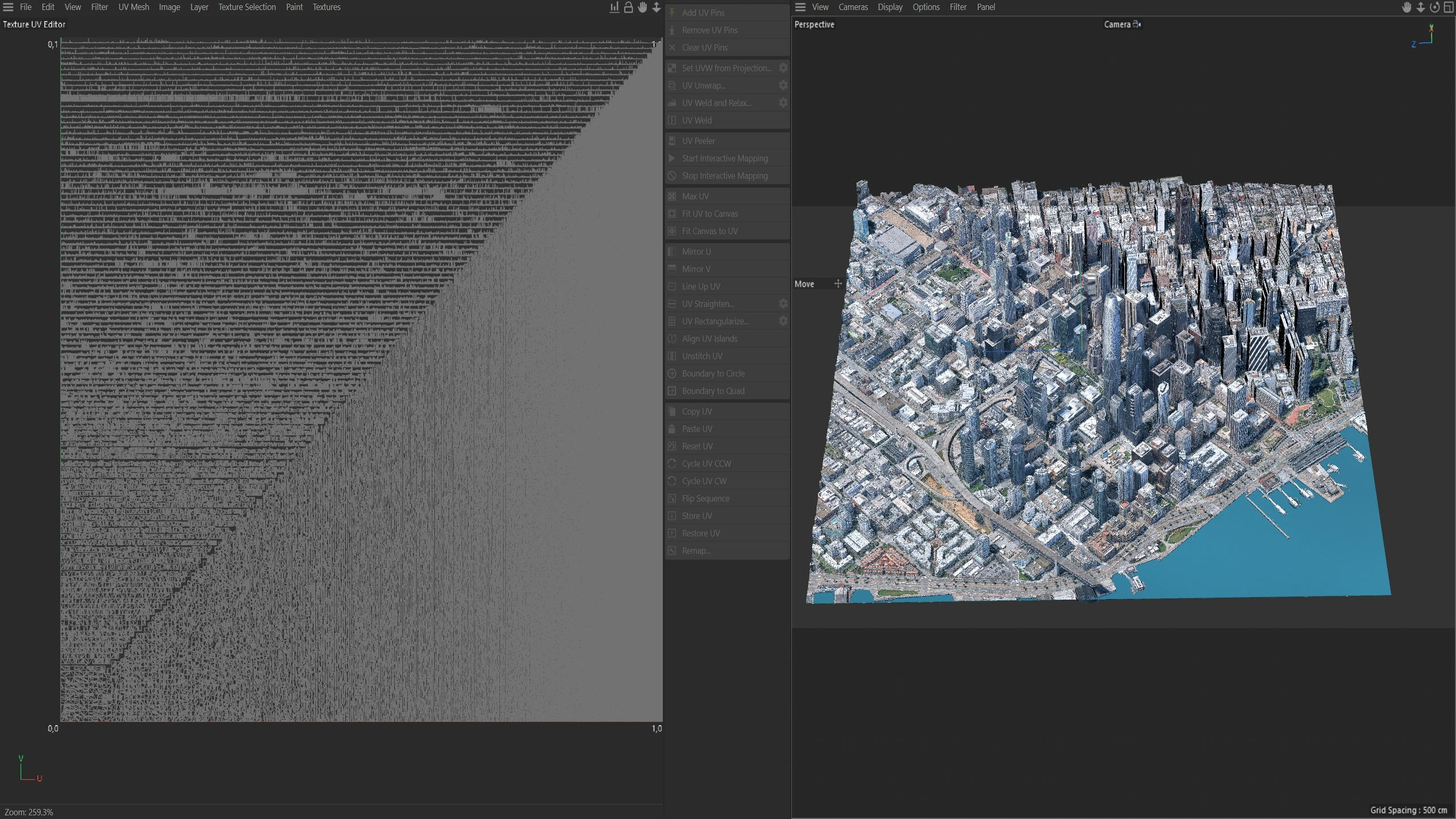
Task: Open the viewport hamburger menu
Action: pyautogui.click(x=800, y=7)
